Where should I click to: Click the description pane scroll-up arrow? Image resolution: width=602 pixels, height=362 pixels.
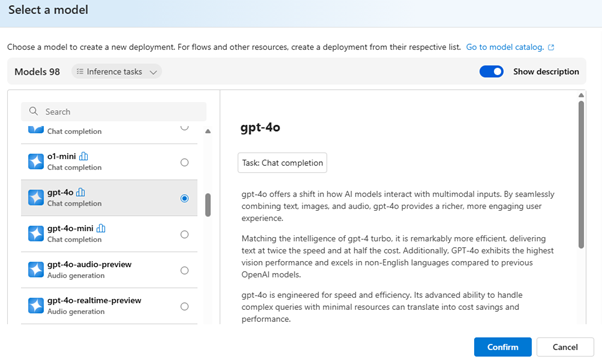click(581, 95)
